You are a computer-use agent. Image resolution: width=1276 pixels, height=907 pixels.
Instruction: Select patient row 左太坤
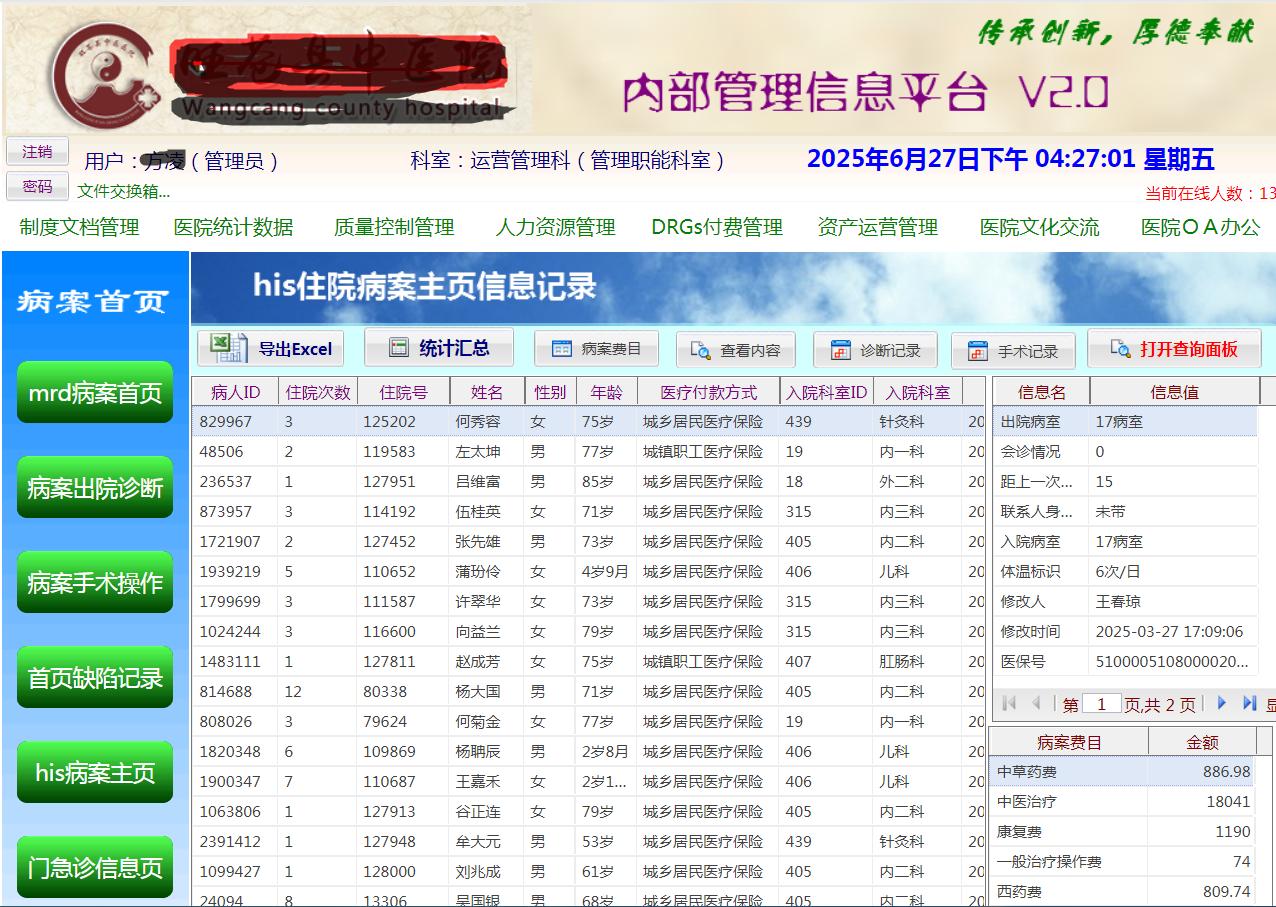click(588, 452)
